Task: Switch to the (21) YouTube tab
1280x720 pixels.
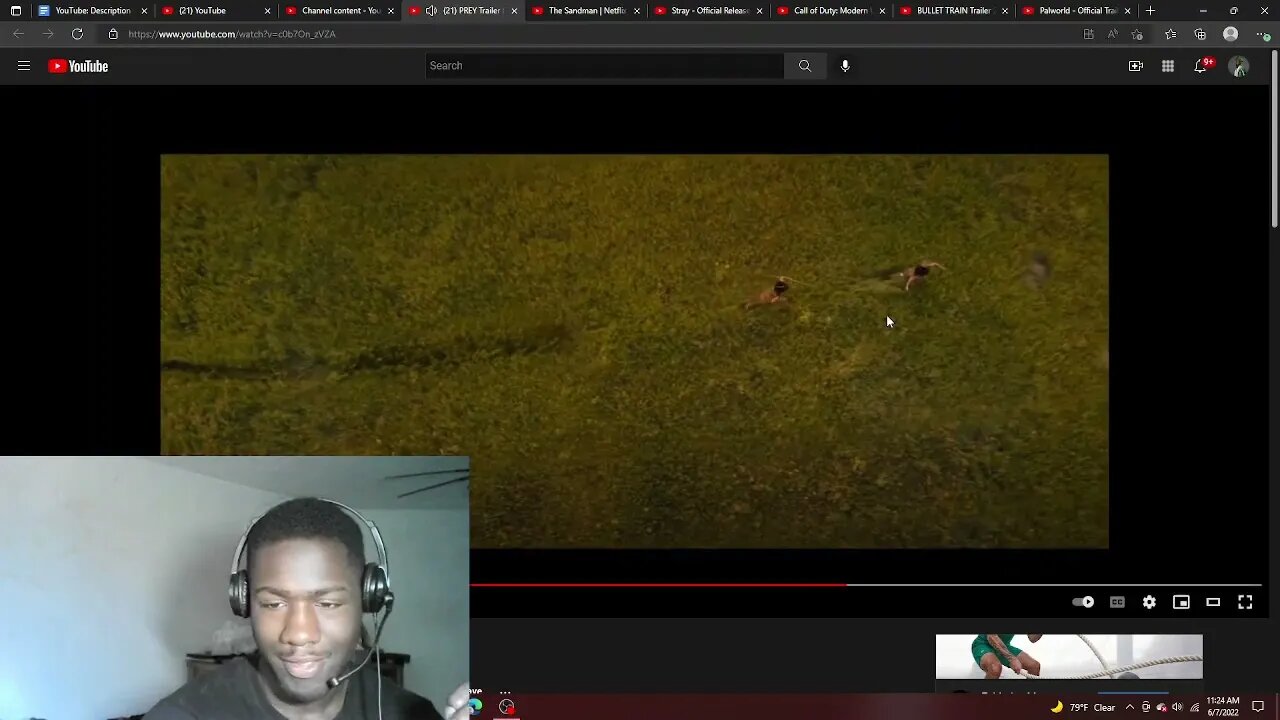Action: (215, 11)
